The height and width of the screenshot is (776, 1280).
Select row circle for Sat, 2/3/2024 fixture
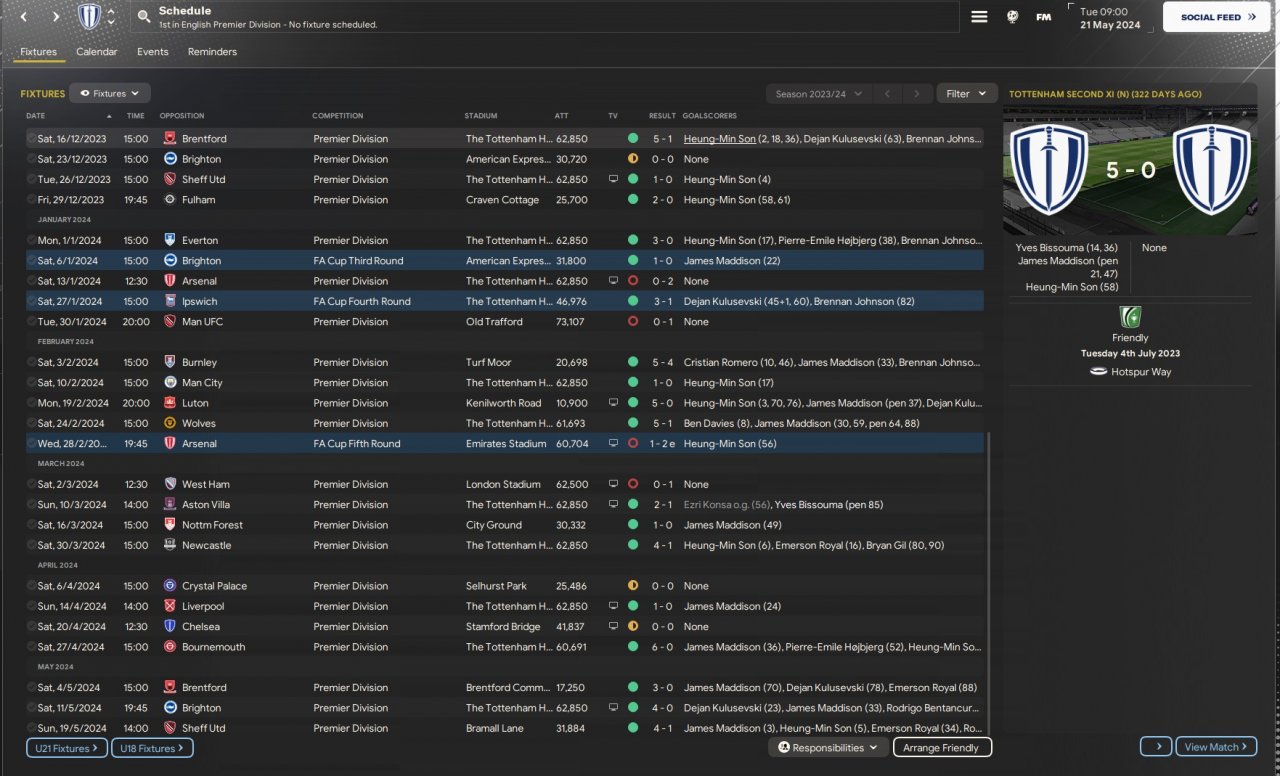point(31,485)
